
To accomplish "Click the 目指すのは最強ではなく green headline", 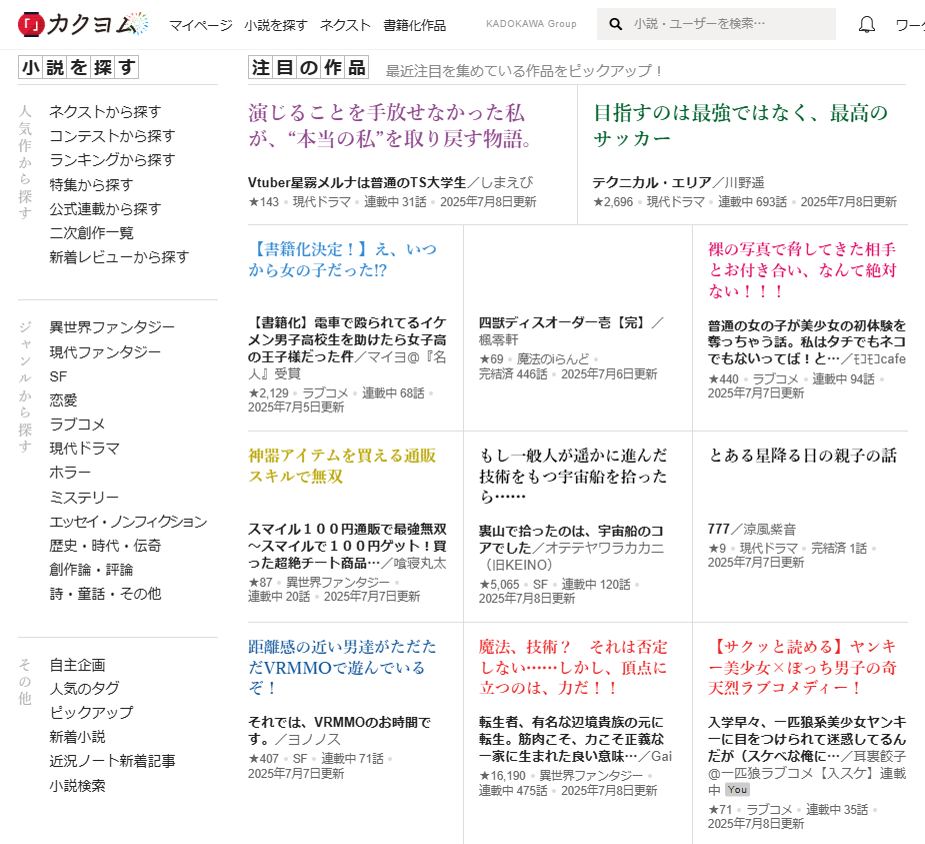I will [x=740, y=125].
